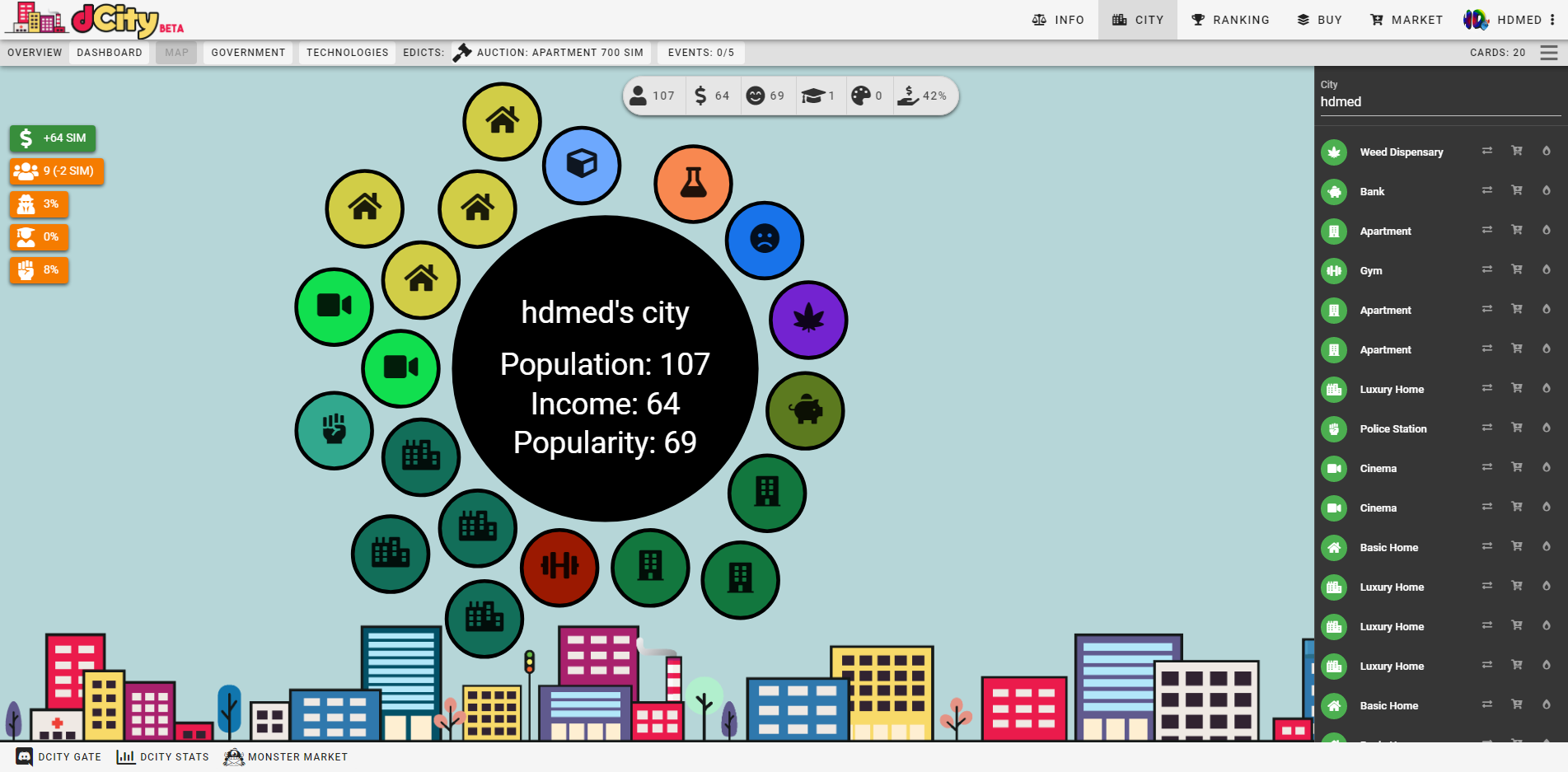
Task: Open the cards list hamburger menu
Action: [x=1548, y=53]
